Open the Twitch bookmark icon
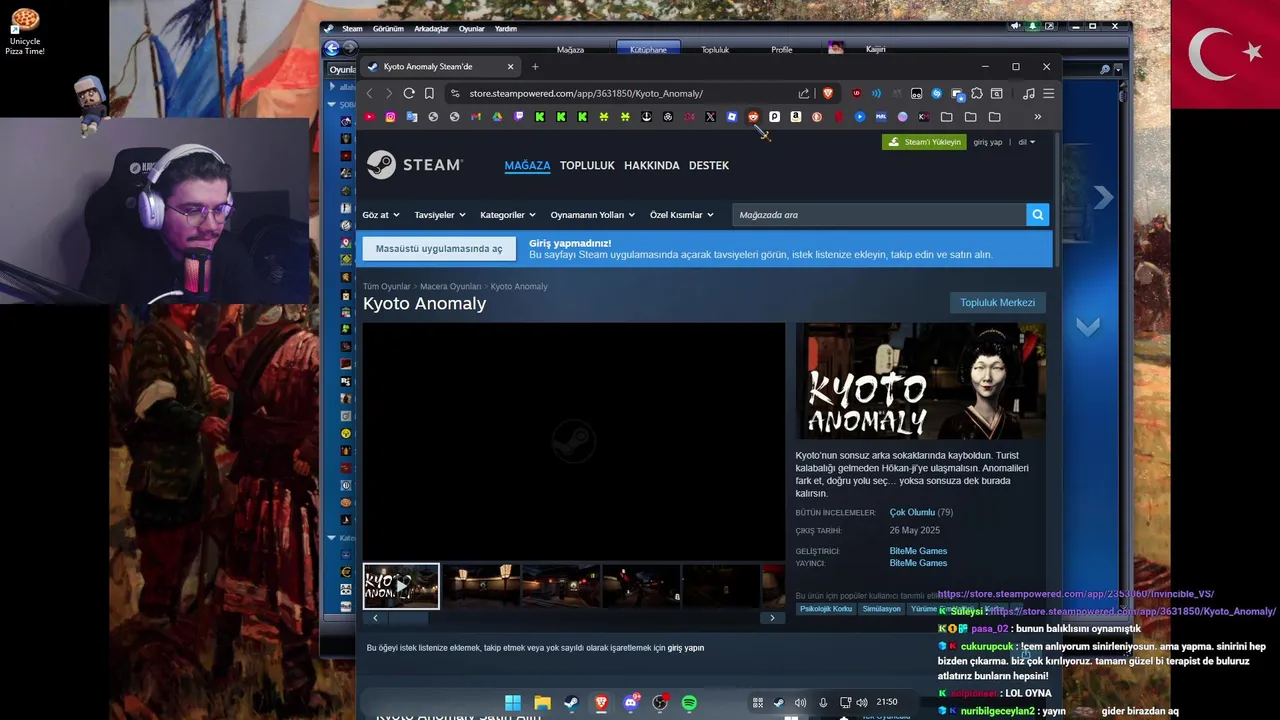This screenshot has height=720, width=1280. coord(518,117)
